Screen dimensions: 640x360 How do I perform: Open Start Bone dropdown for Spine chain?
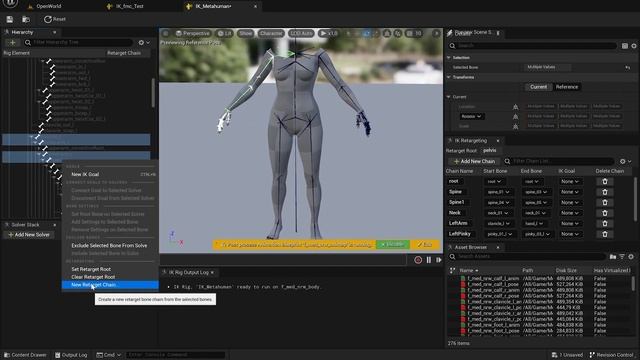(x=498, y=192)
